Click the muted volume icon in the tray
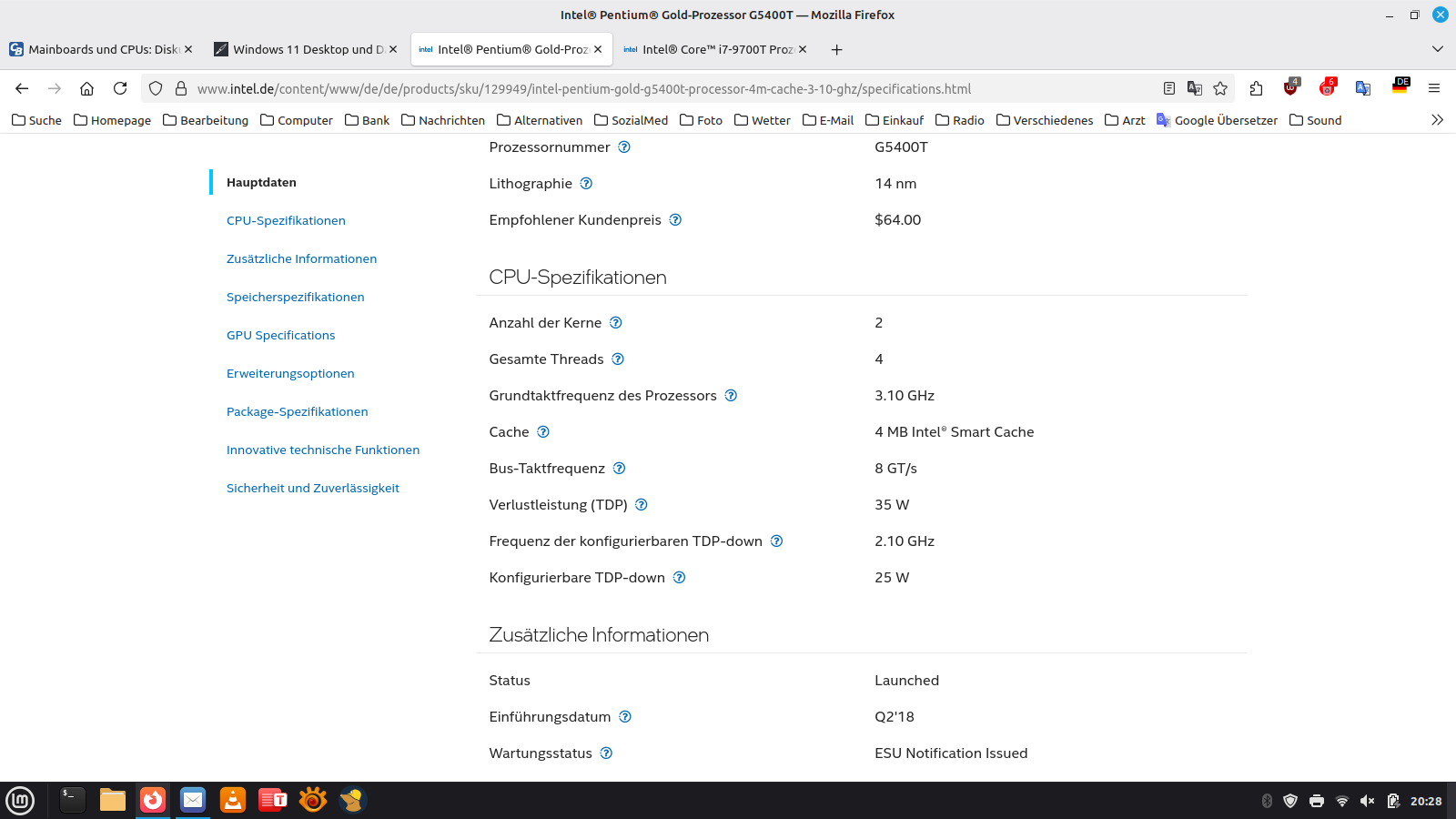The image size is (1456, 819). (x=1367, y=801)
